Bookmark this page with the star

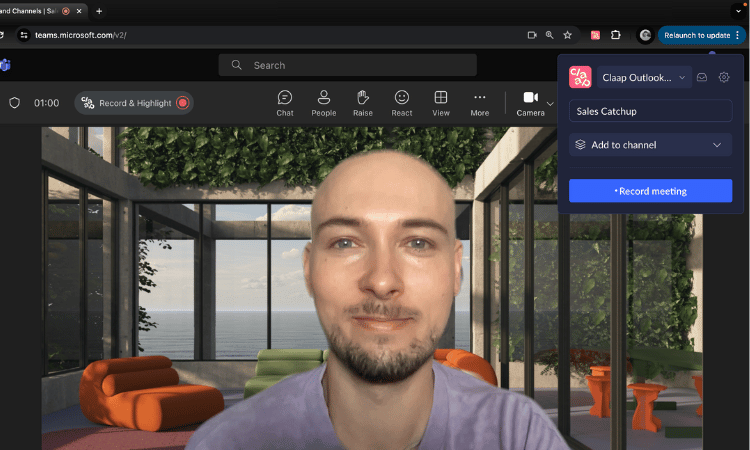(567, 35)
